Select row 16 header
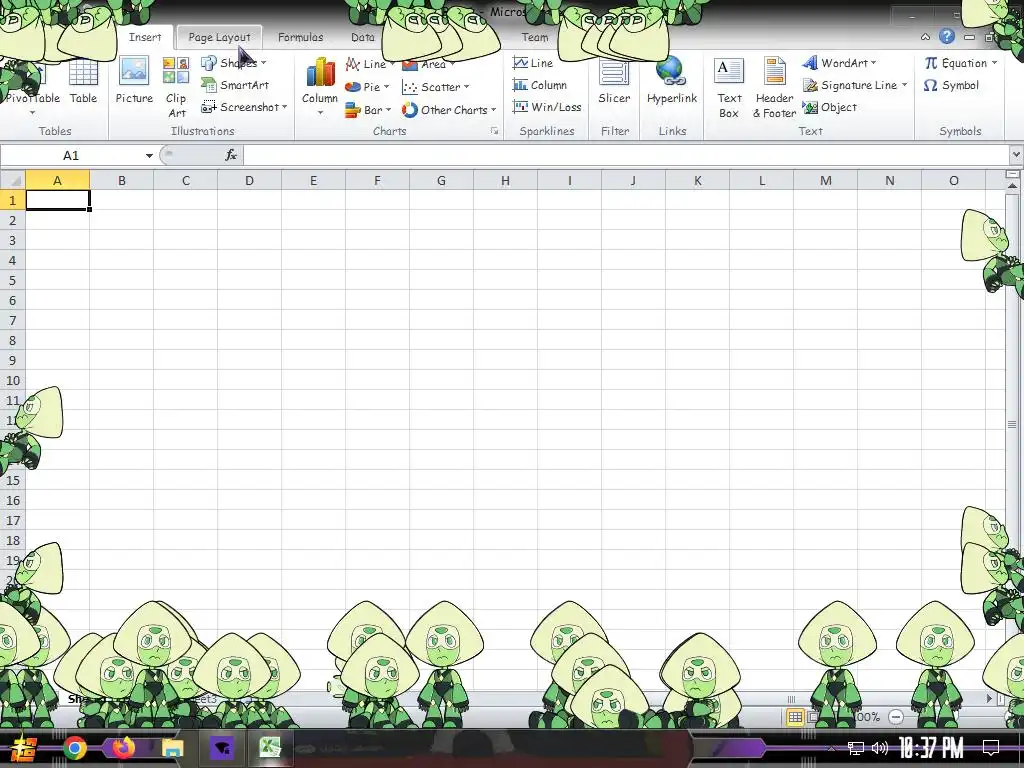The width and height of the screenshot is (1024, 768). (12, 500)
